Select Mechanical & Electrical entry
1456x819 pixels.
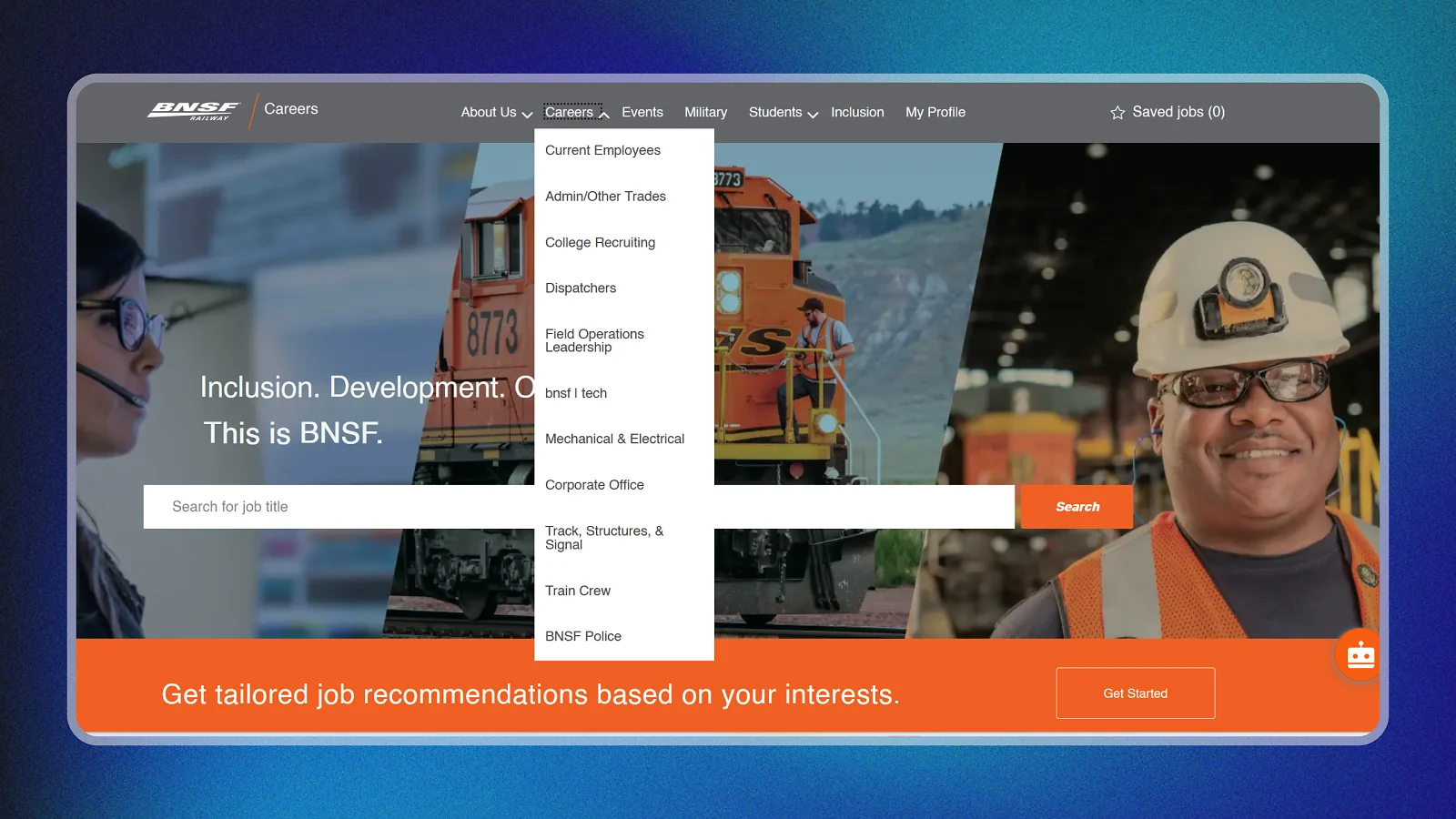[x=615, y=439]
